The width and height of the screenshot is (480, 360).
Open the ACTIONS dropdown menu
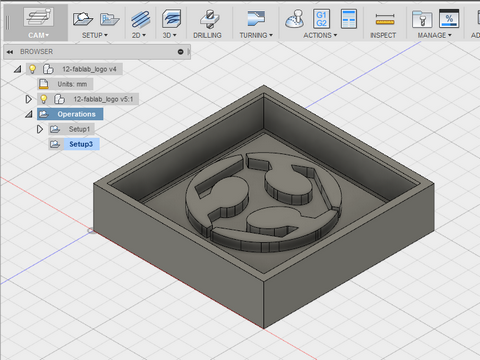[x=320, y=35]
